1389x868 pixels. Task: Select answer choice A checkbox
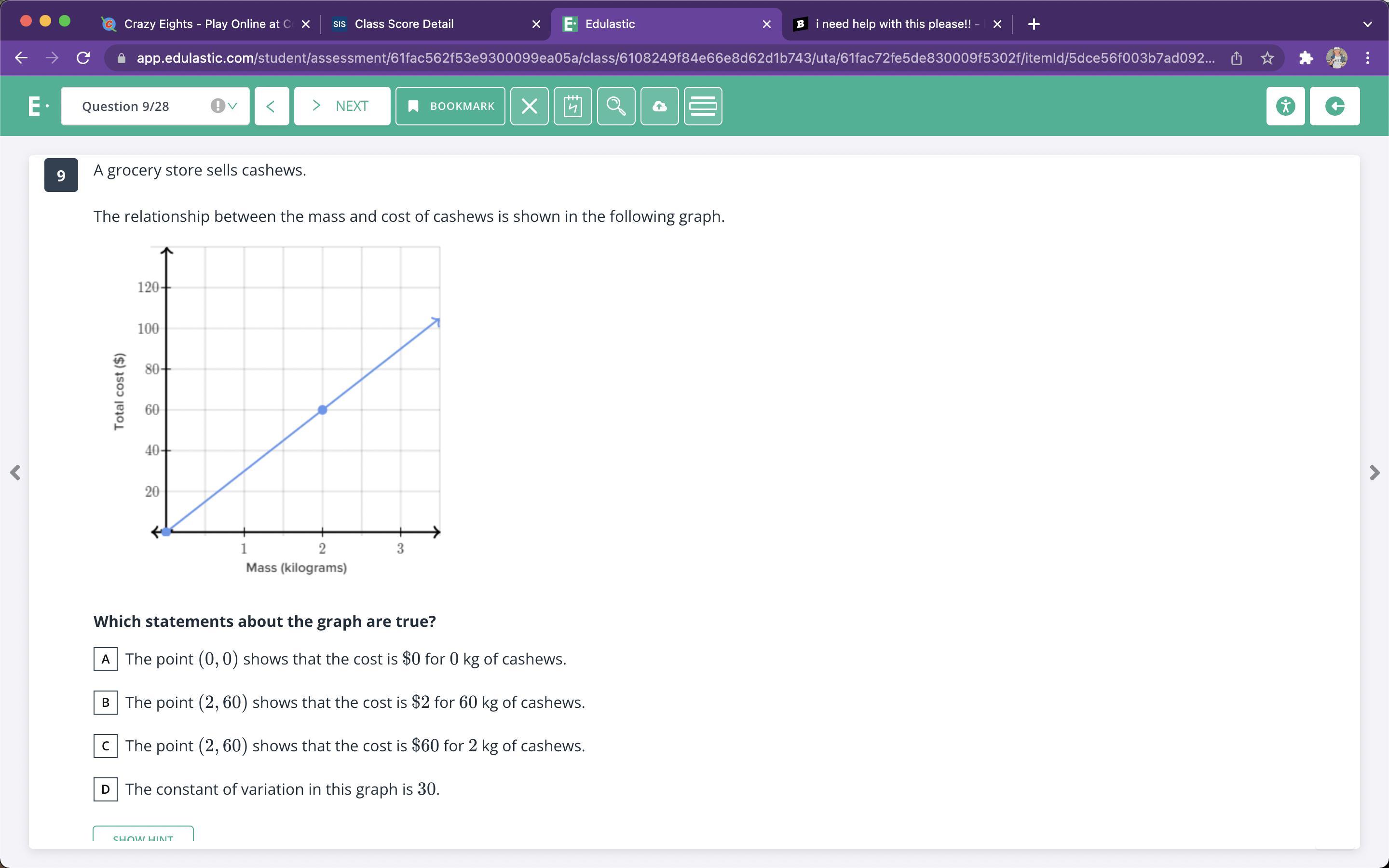[x=106, y=659]
